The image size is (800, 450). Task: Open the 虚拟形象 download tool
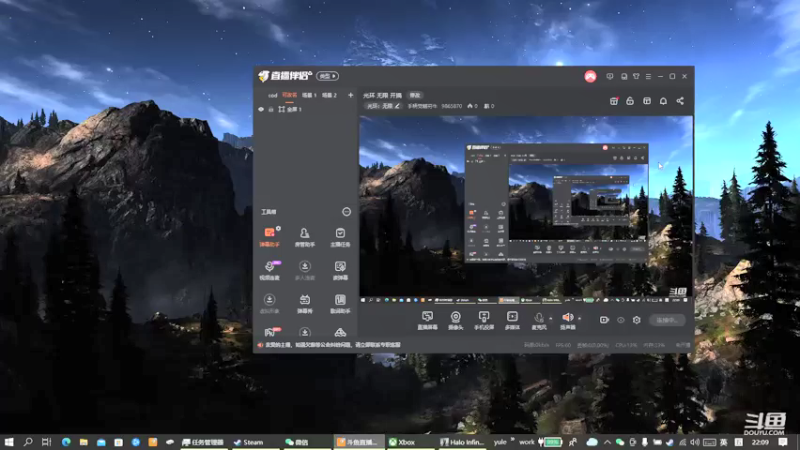[x=269, y=304]
